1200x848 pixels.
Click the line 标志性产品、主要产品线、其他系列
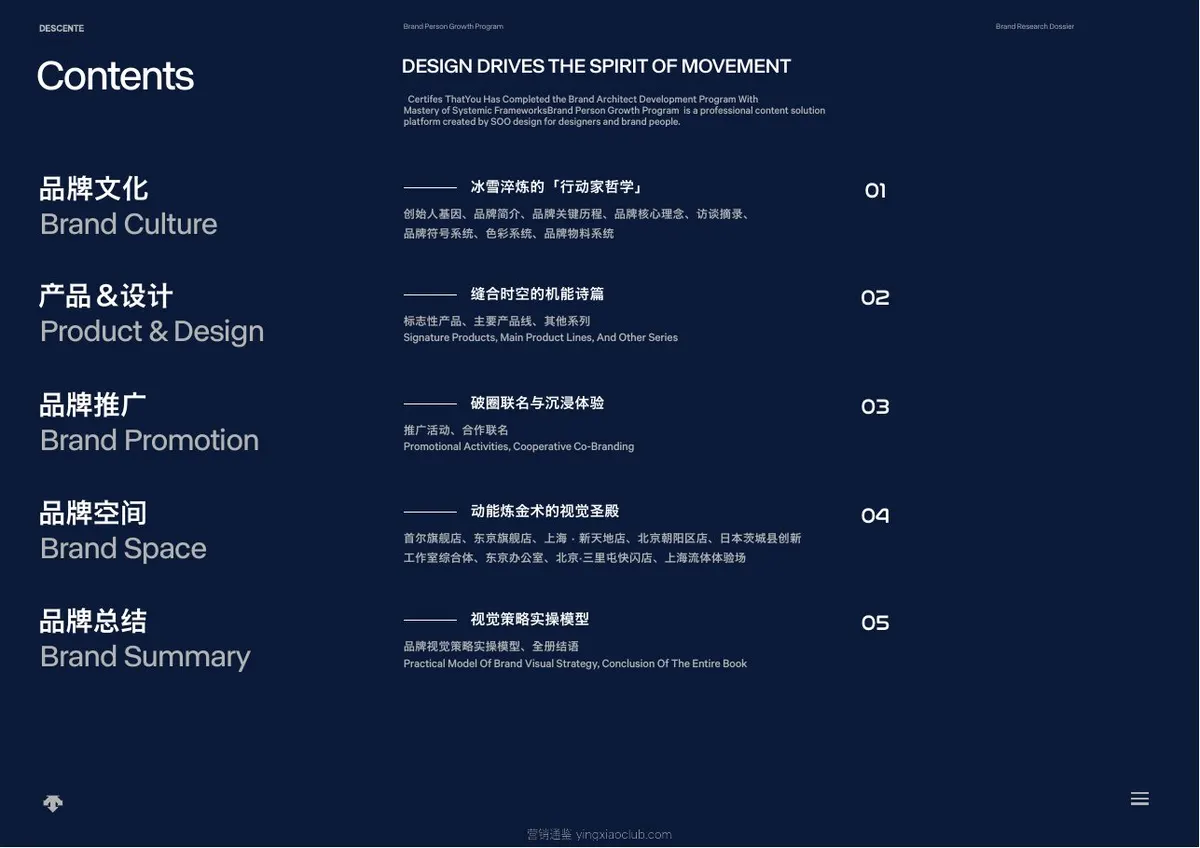(x=497, y=321)
